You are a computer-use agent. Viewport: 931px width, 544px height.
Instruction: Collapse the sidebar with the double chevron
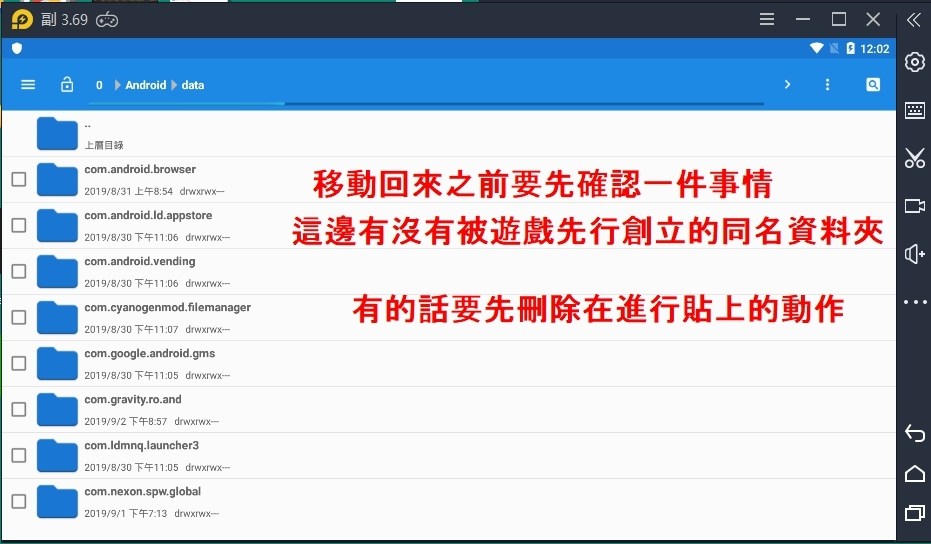pyautogui.click(x=913, y=20)
